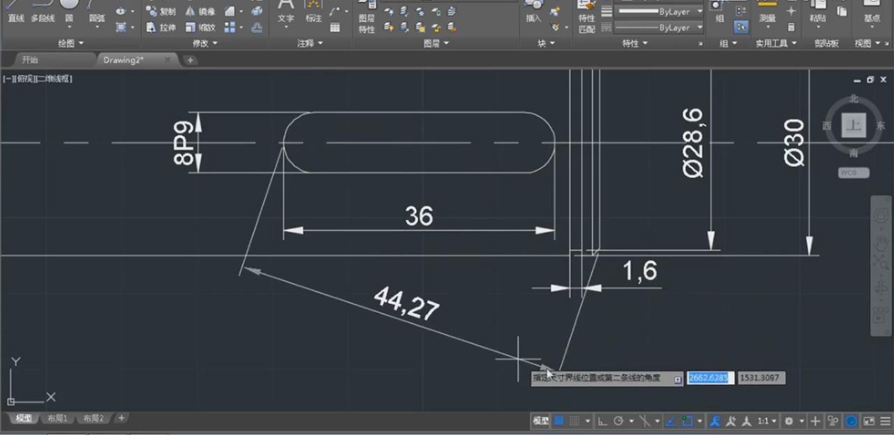
Task: Click the 模型 space status button
Action: click(x=540, y=421)
